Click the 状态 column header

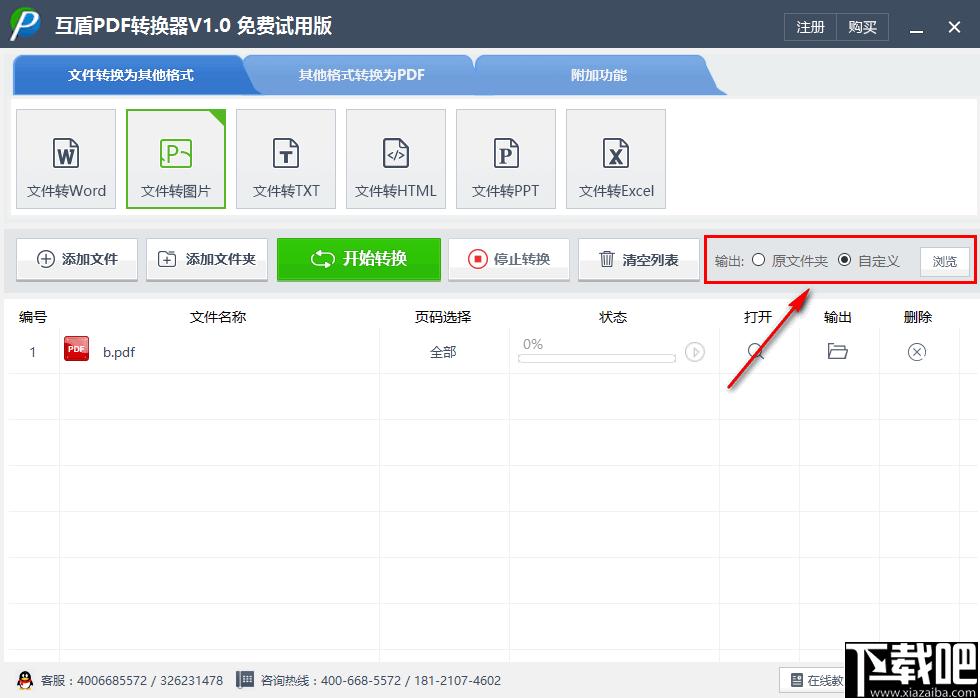612,317
